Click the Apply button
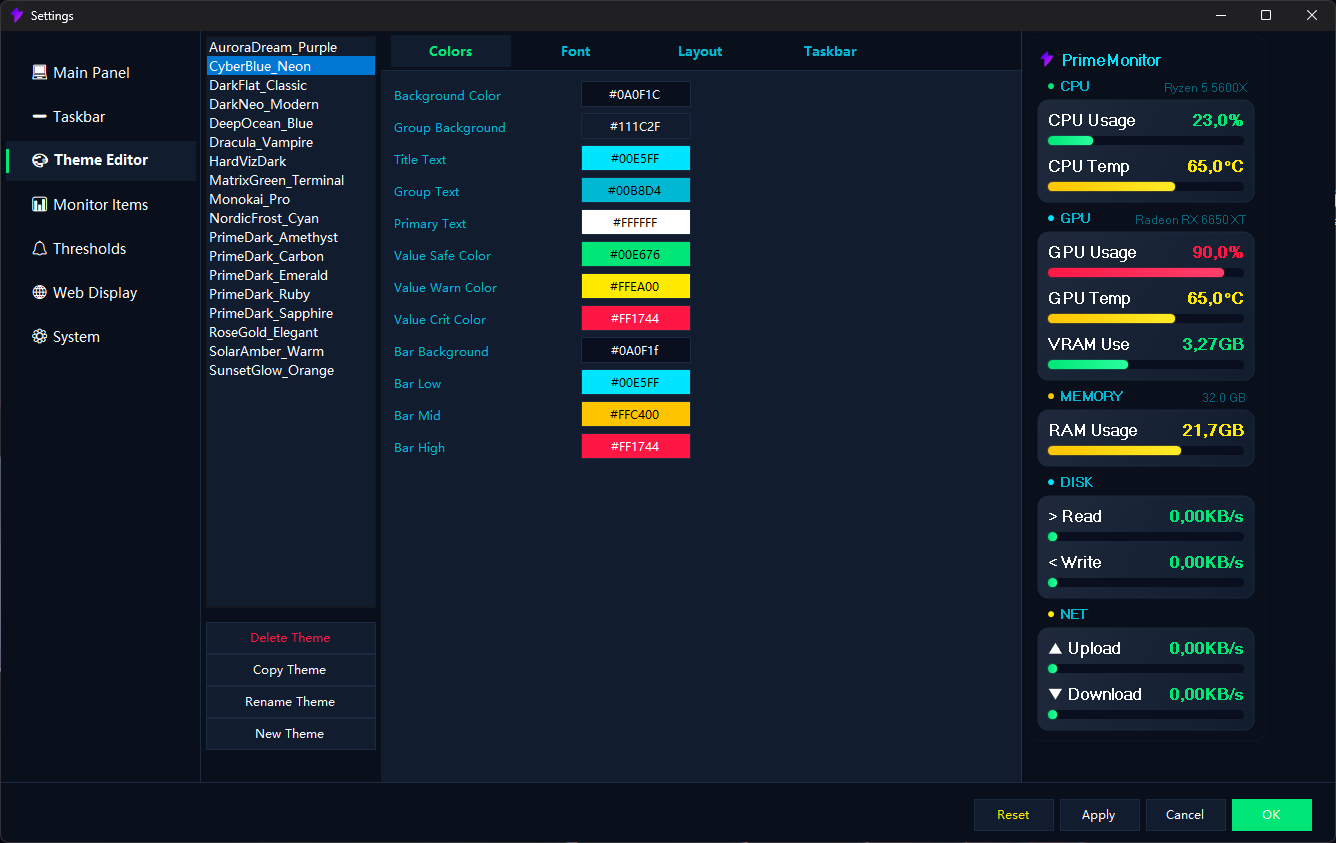1336x843 pixels. (1099, 814)
